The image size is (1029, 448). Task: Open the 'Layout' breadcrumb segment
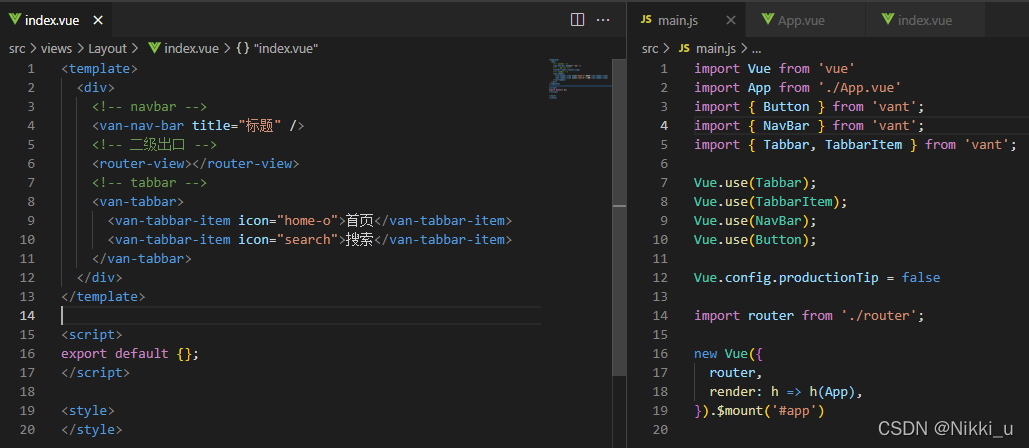coord(107,49)
